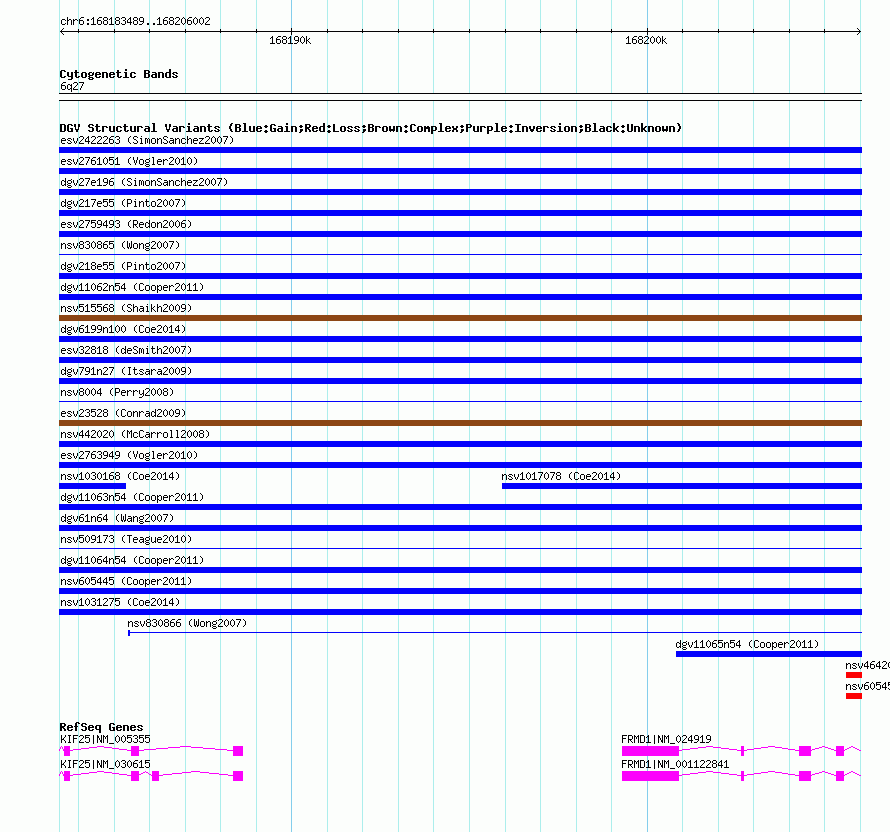Screen dimensions: 890x832
Task: Click the short blue bar under nsv1030168
Action: click(93, 486)
